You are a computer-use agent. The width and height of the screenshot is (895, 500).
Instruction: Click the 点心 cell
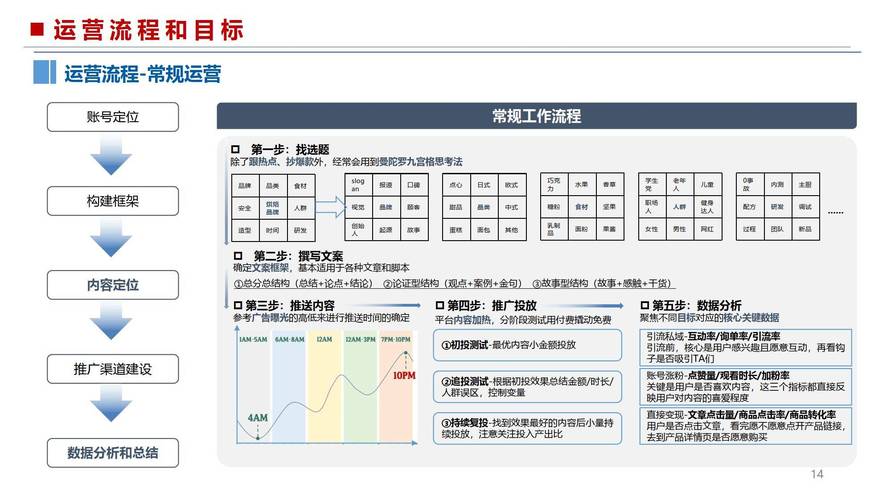pos(456,185)
